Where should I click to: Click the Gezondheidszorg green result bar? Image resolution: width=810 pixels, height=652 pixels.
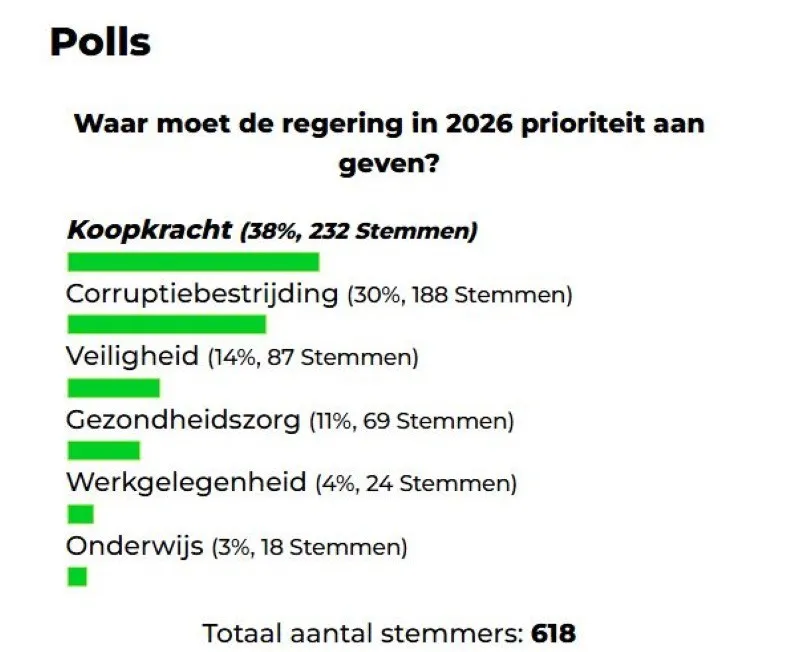pyautogui.click(x=103, y=450)
